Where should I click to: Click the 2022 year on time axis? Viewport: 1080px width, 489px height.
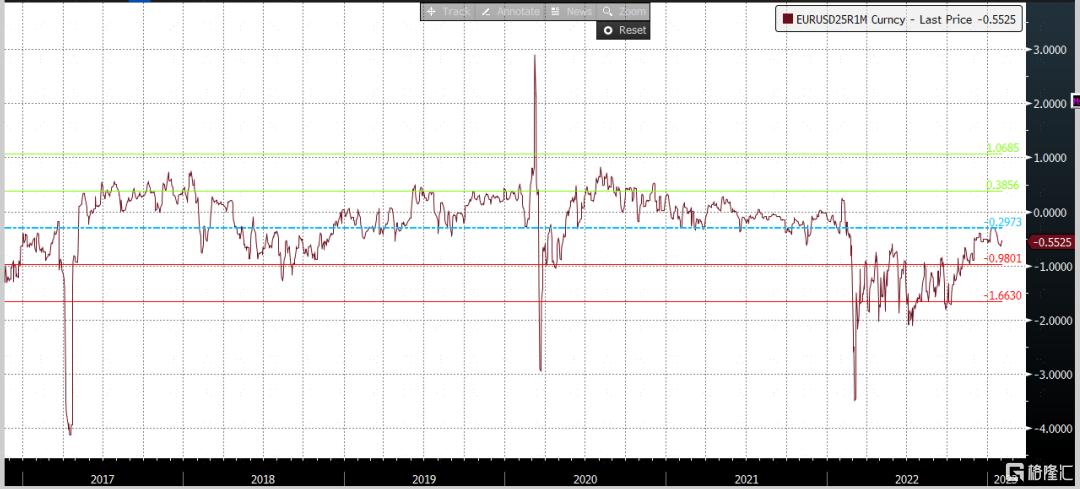908,478
